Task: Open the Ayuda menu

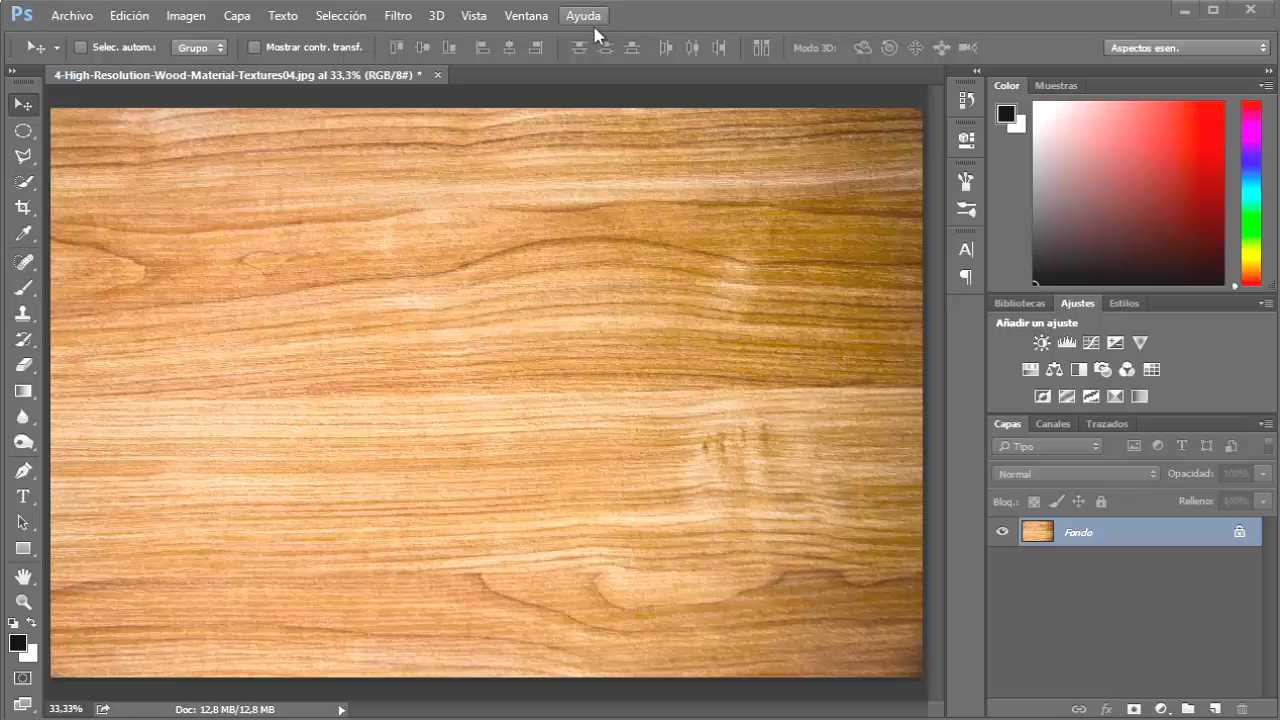Action: click(x=583, y=16)
